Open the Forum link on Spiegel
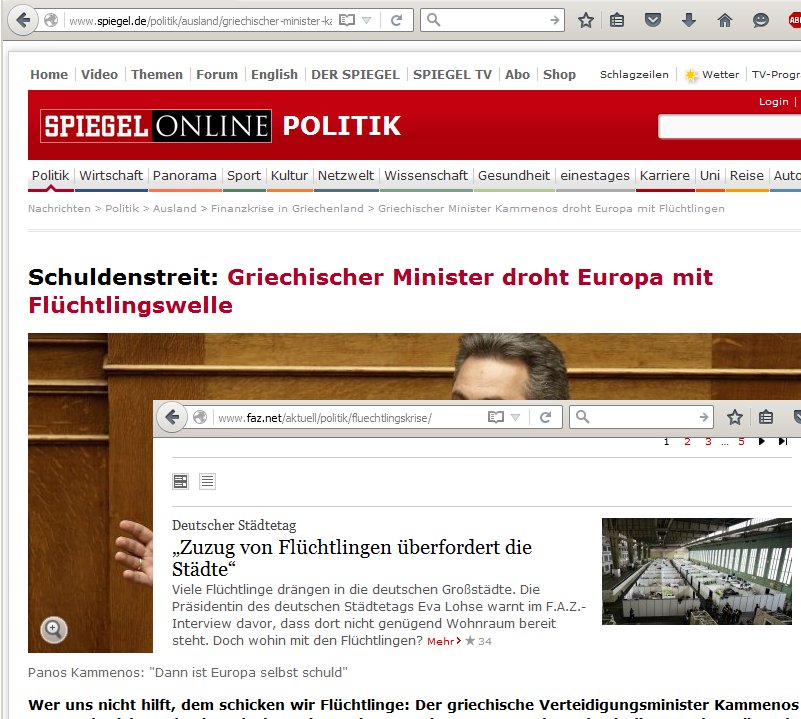 (217, 75)
